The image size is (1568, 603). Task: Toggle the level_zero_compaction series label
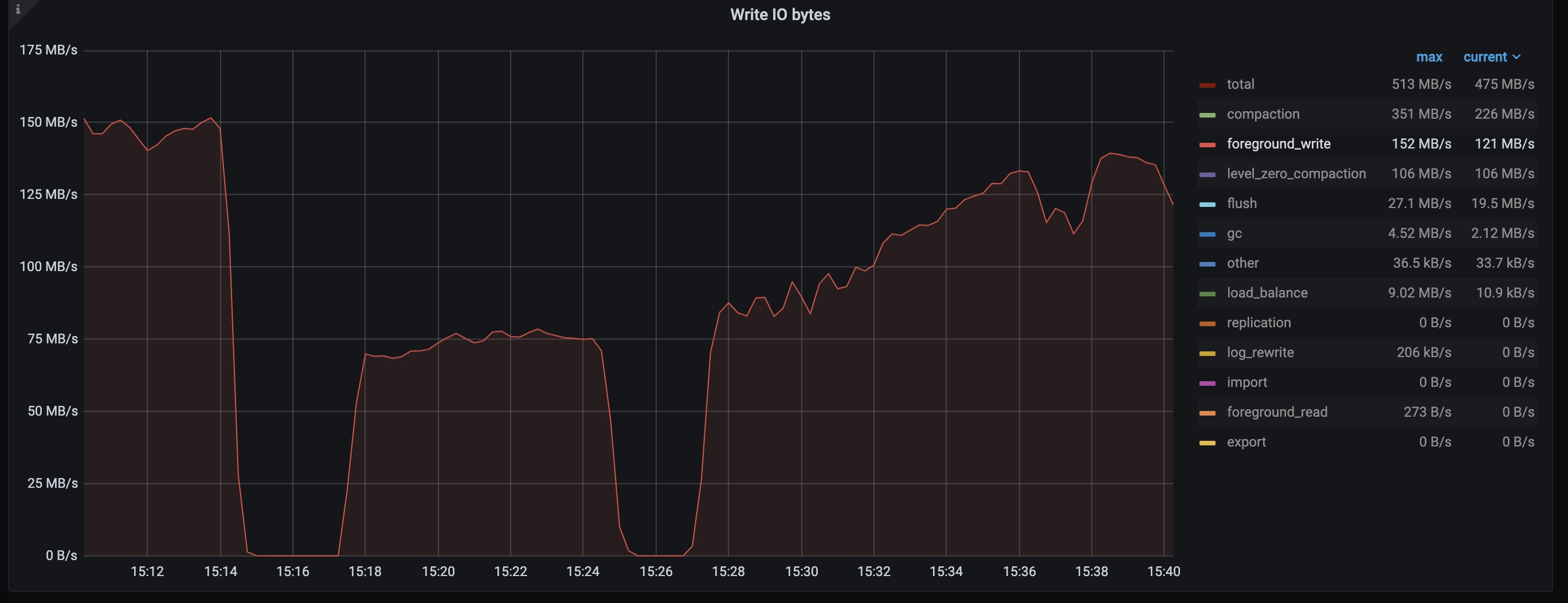point(1296,174)
